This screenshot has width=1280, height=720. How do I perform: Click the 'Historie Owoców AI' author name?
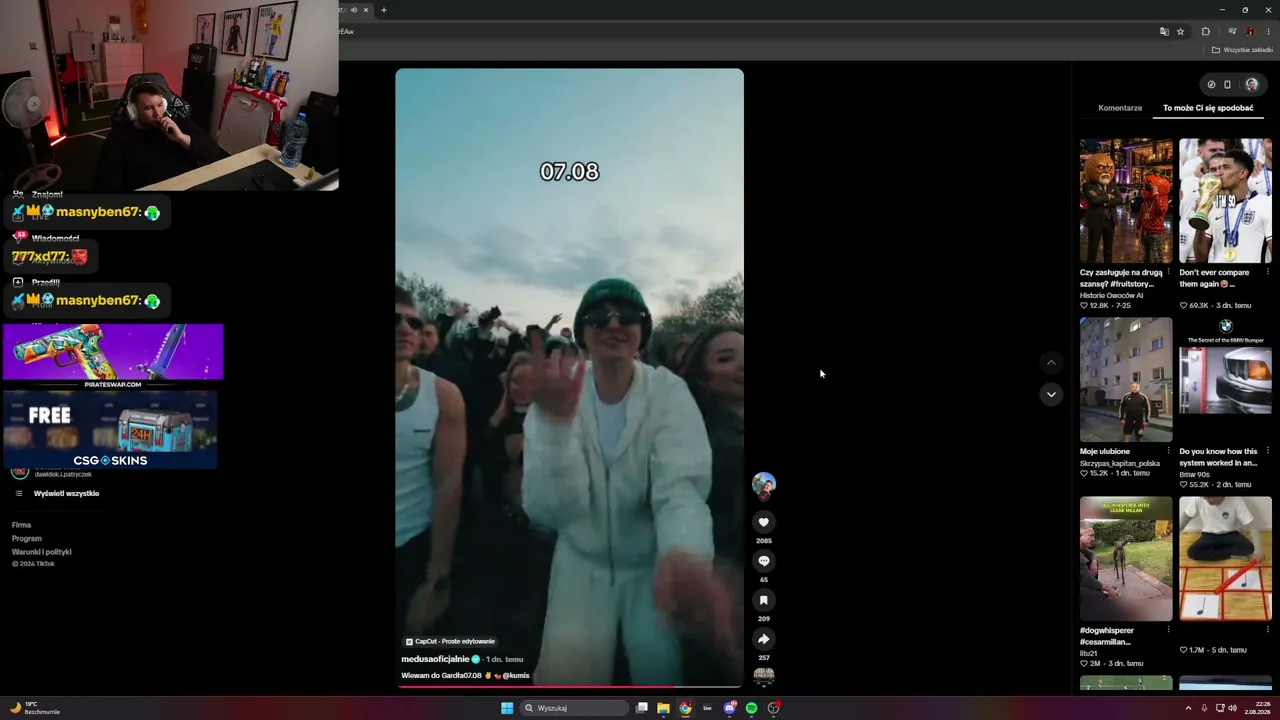(1111, 296)
